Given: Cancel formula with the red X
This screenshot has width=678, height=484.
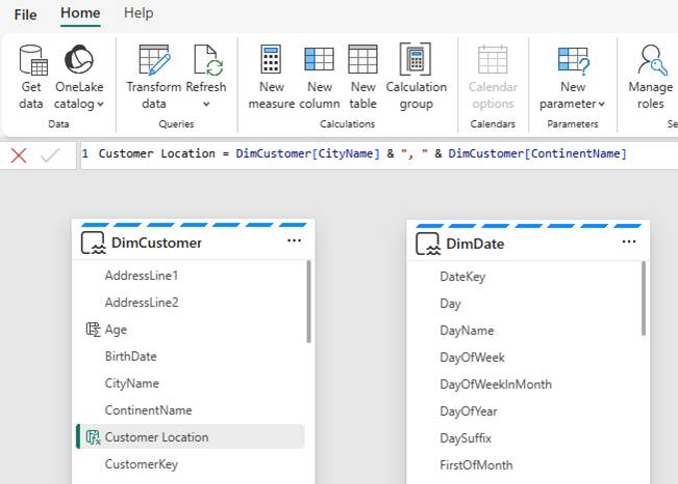Looking at the screenshot, I should click(19, 155).
